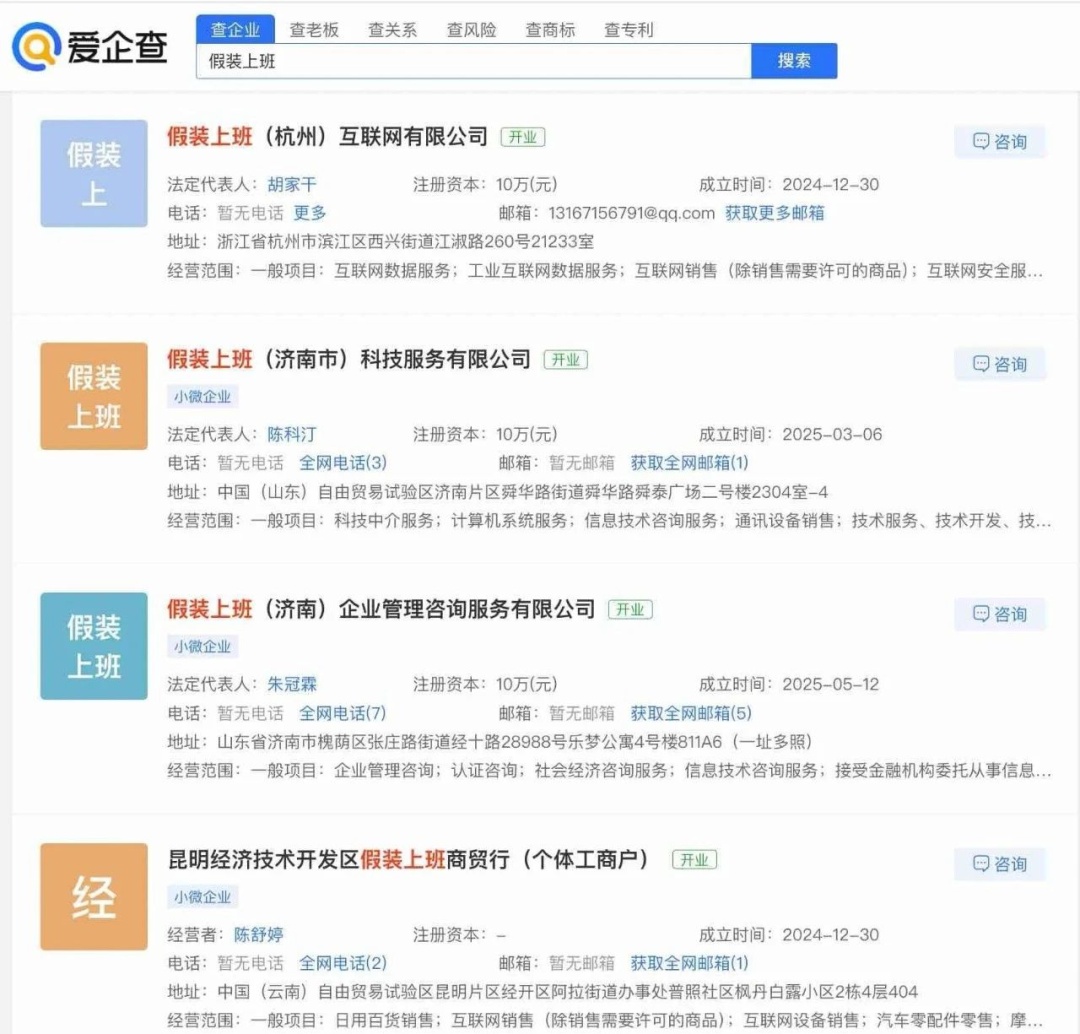
Task: Click the search field containing 假装上班
Action: click(474, 61)
